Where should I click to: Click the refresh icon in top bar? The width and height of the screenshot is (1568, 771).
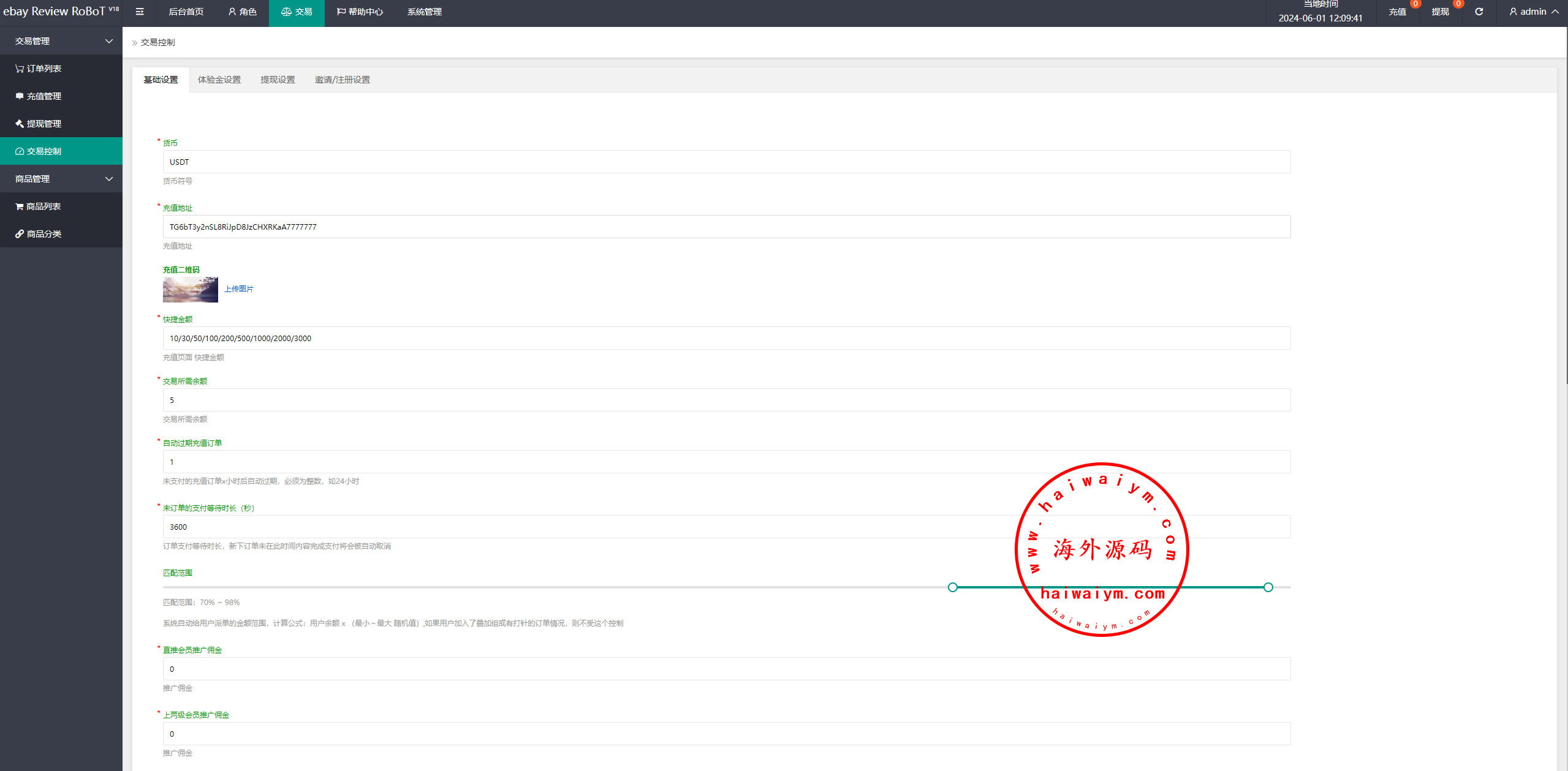tap(1479, 12)
